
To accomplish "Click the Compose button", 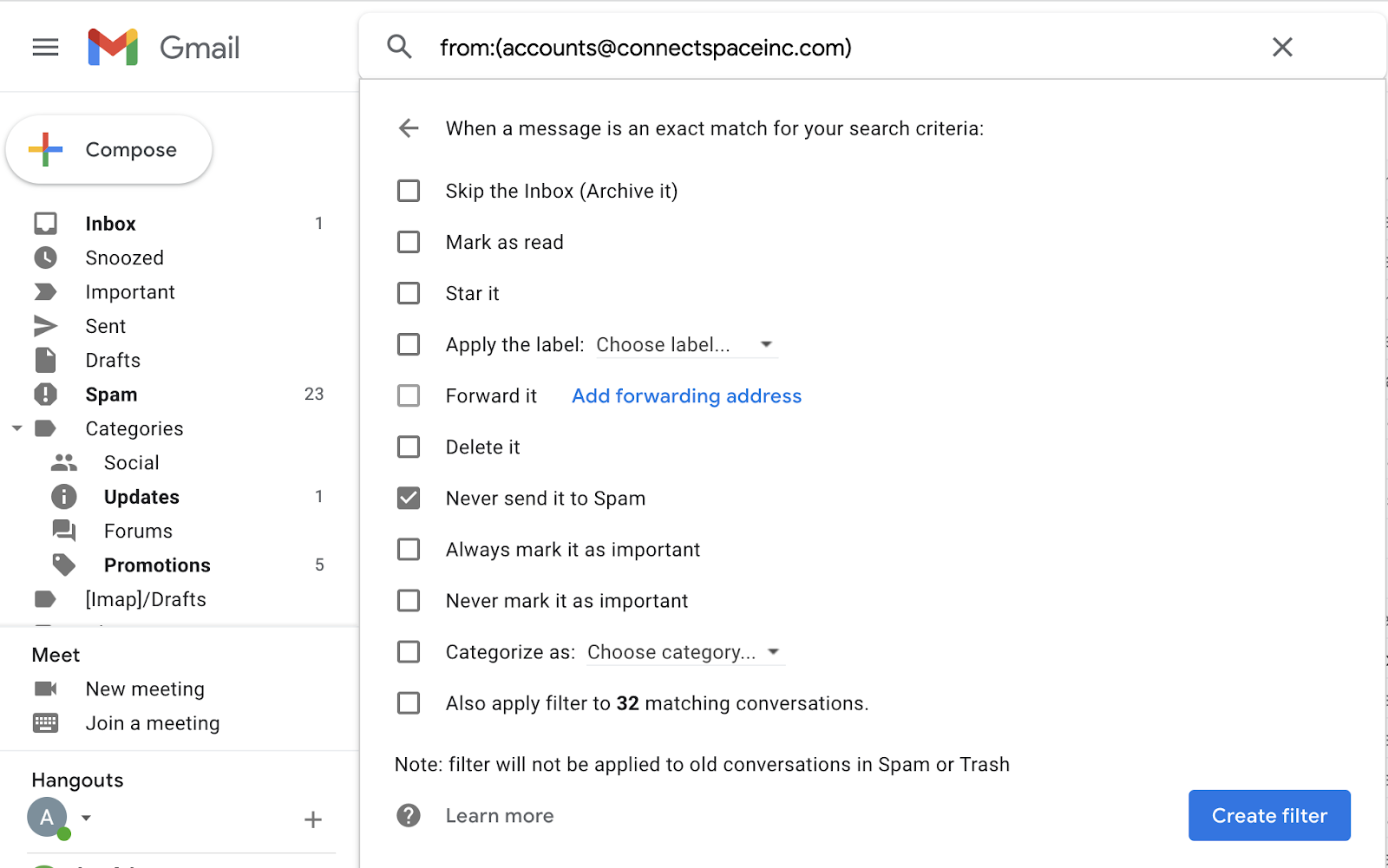I will pyautogui.click(x=109, y=150).
